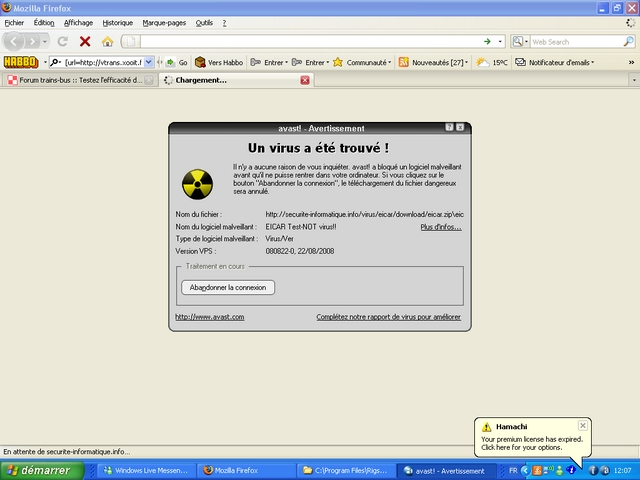Click the radioactive virus warning icon
Screen dimensions: 640x480
[x=197, y=184]
